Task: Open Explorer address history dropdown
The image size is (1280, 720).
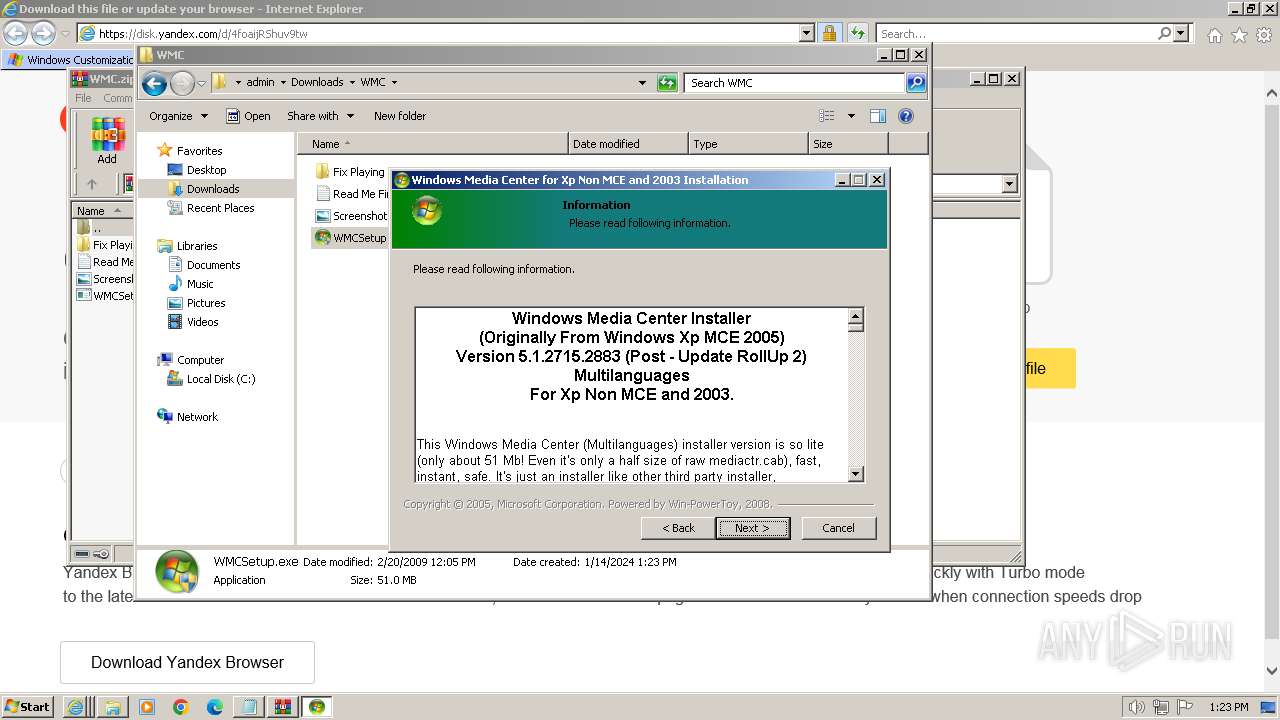Action: 642,83
